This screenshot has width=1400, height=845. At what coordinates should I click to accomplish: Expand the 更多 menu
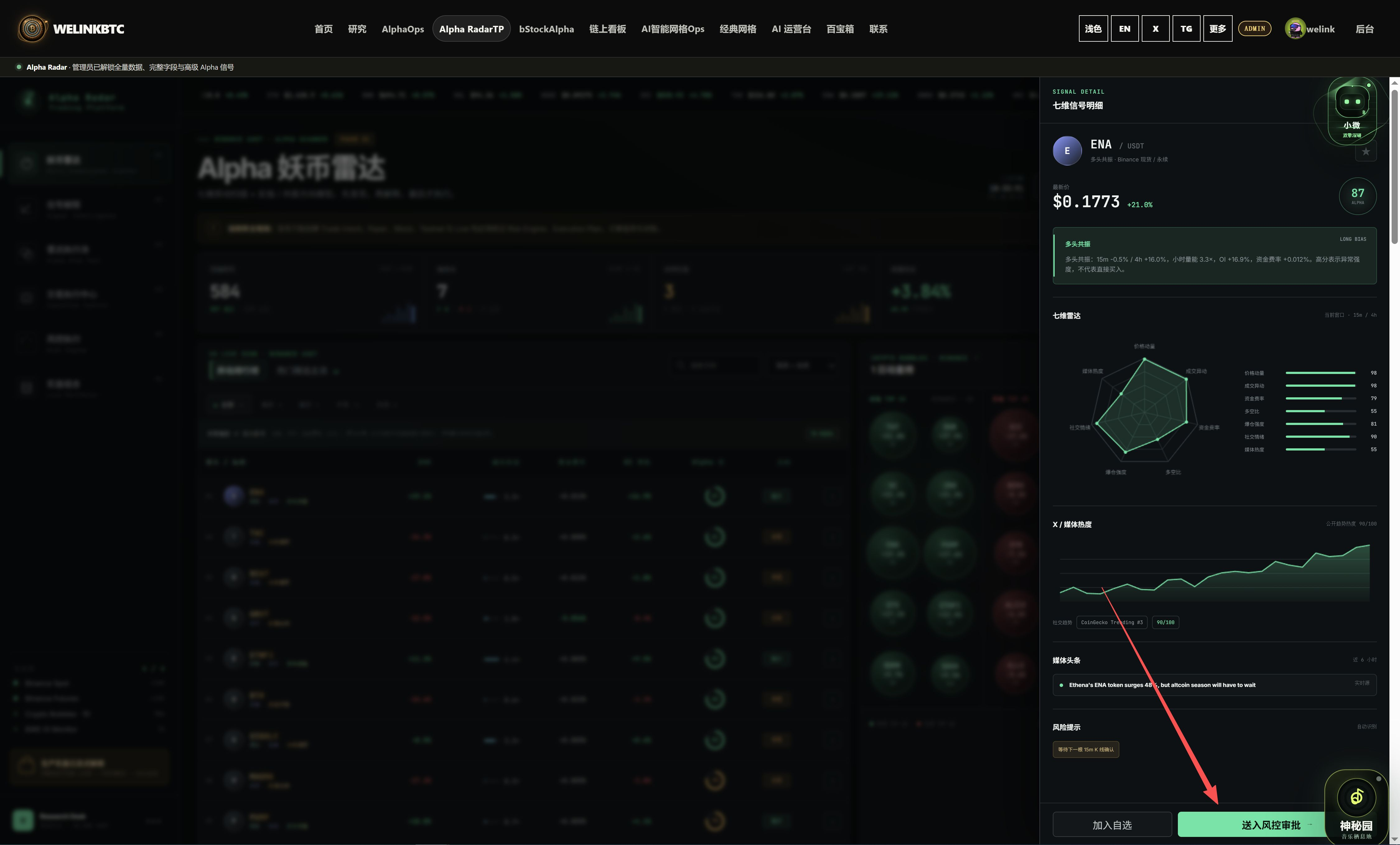click(x=1218, y=28)
